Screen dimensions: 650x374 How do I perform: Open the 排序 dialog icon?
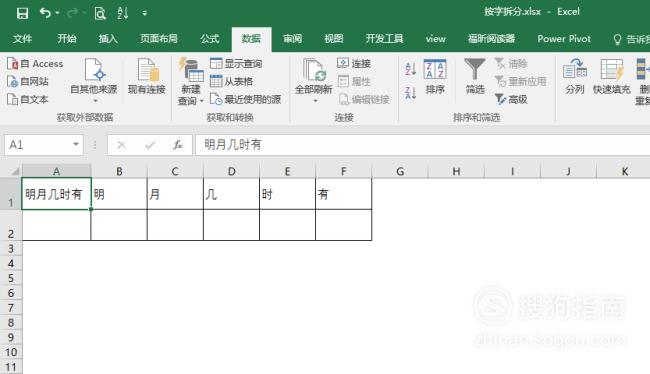435,77
